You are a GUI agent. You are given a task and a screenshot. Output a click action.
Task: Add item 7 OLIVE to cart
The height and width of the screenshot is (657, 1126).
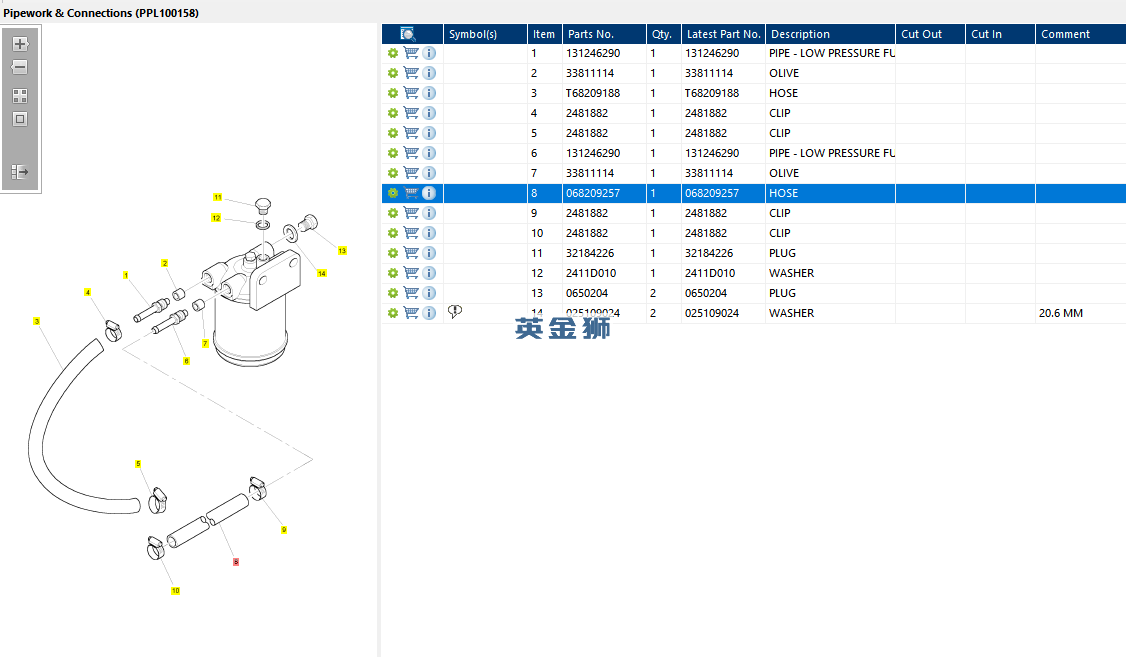(411, 172)
